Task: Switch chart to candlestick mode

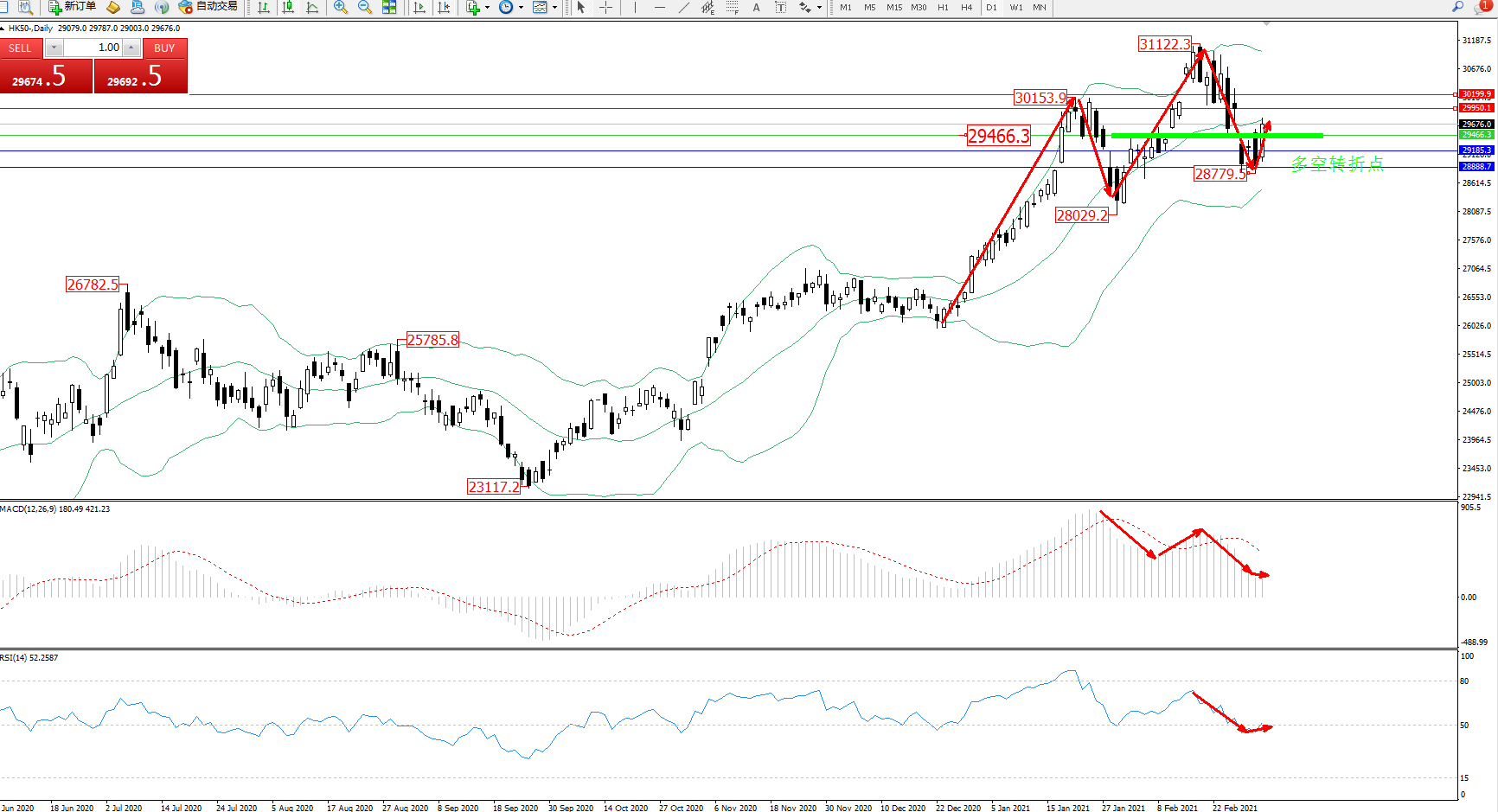Action: click(288, 7)
